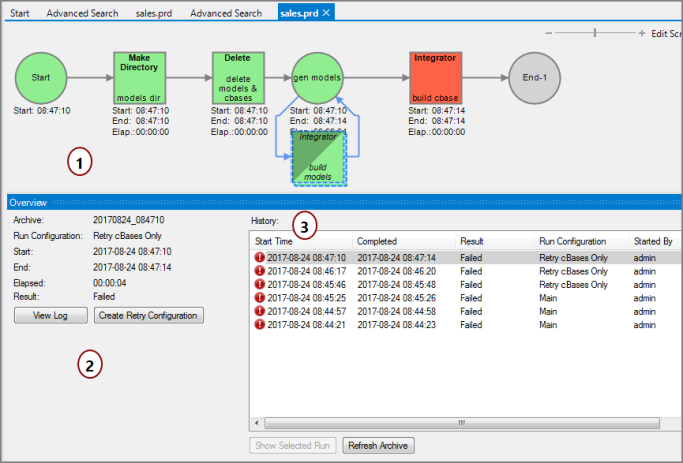
Task: Open the first Advanced Search tab
Action: coord(81,12)
